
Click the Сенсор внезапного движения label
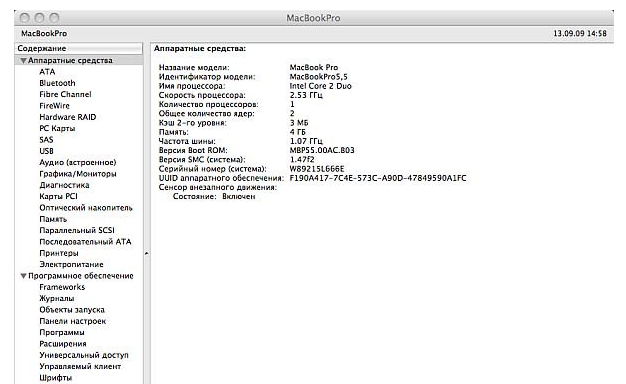coord(218,187)
